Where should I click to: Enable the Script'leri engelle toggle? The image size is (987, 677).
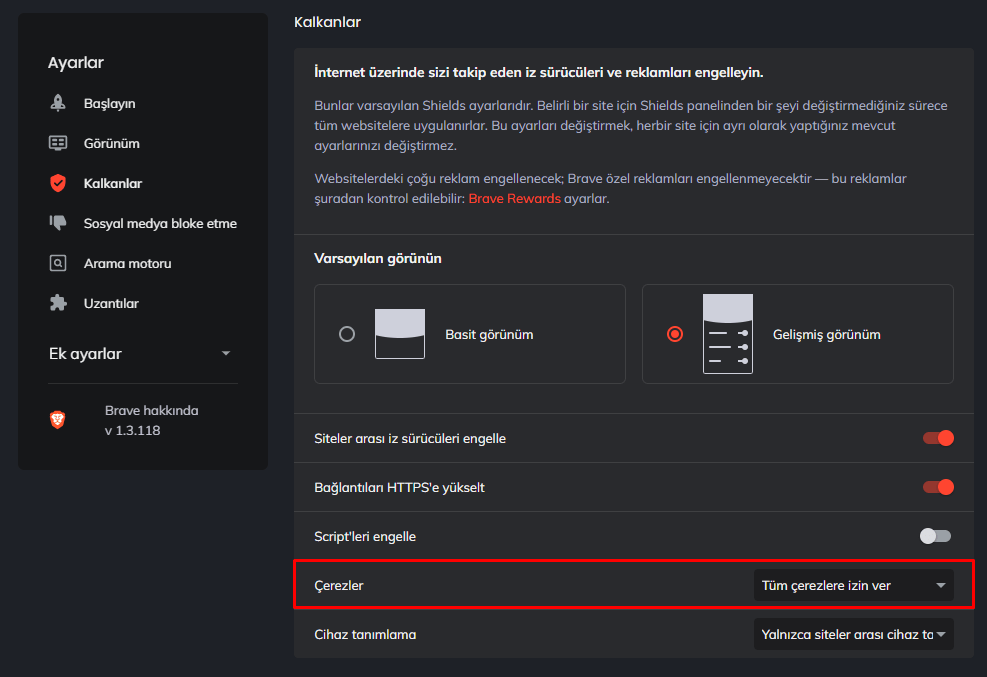tap(934, 536)
